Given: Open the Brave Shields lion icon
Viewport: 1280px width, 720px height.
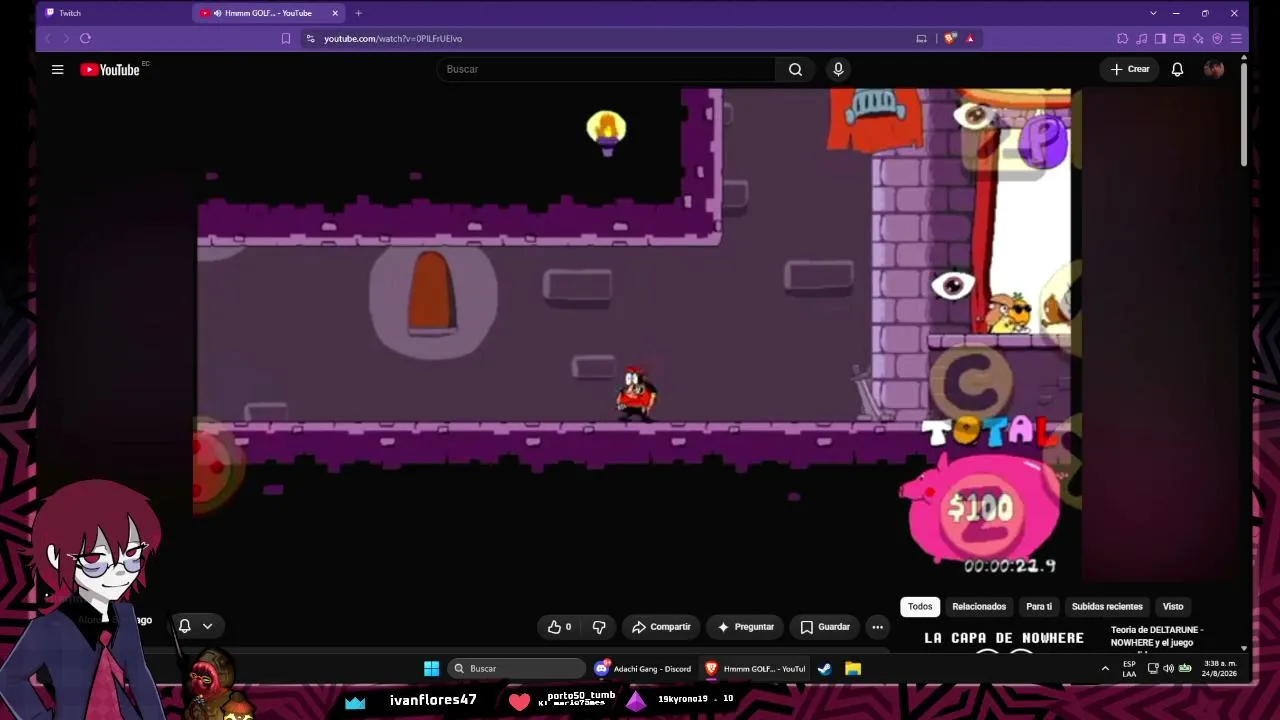Looking at the screenshot, I should click(950, 38).
